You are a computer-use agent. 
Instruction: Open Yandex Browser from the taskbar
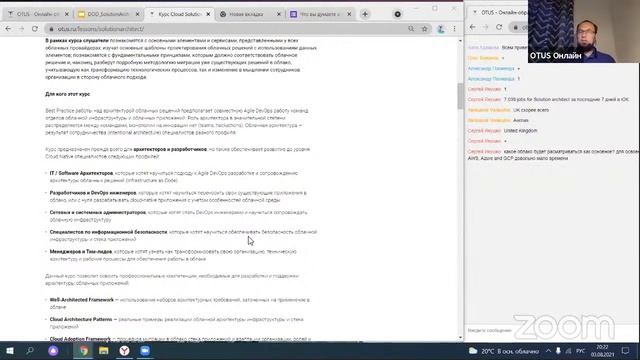point(124,351)
